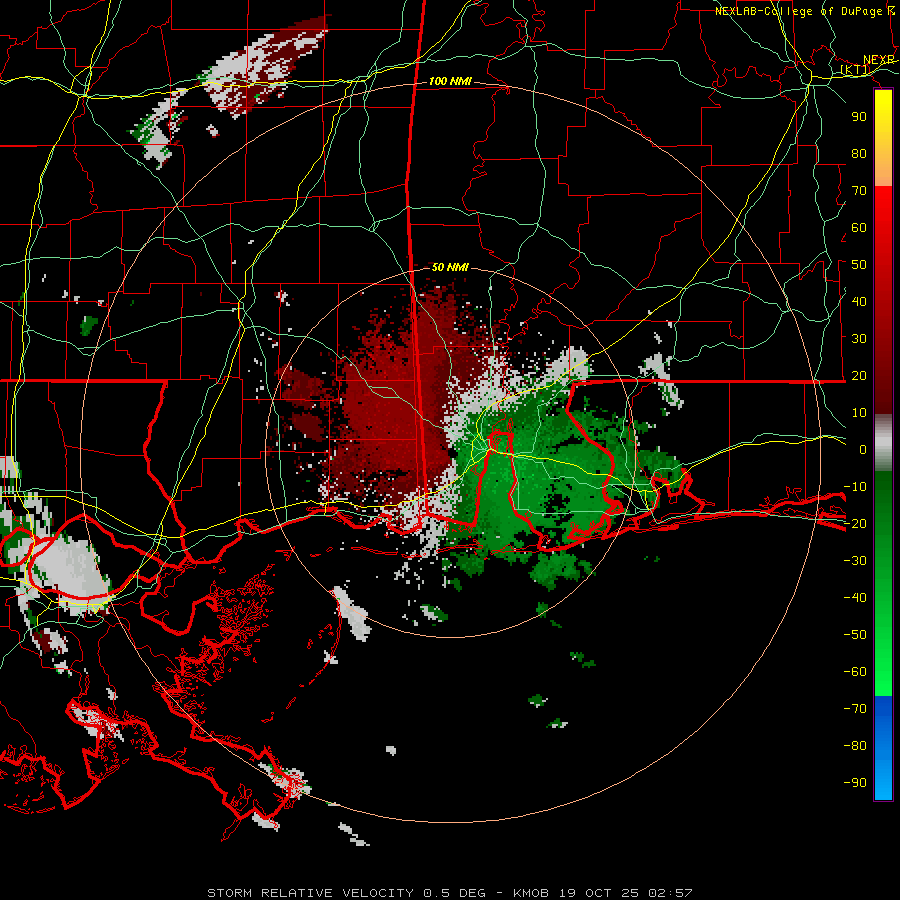The image size is (900, 900).
Task: Select the -50 scale label
Action: (x=855, y=635)
